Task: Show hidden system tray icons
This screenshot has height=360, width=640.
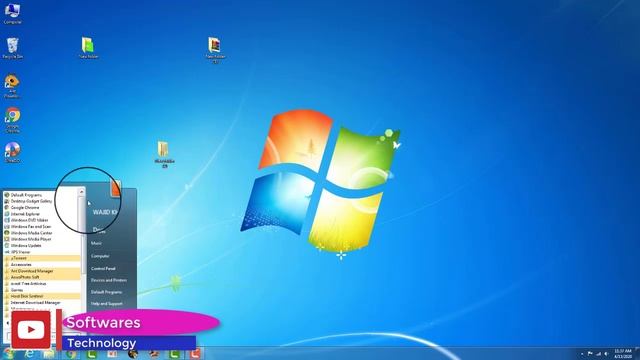Action: [582, 354]
